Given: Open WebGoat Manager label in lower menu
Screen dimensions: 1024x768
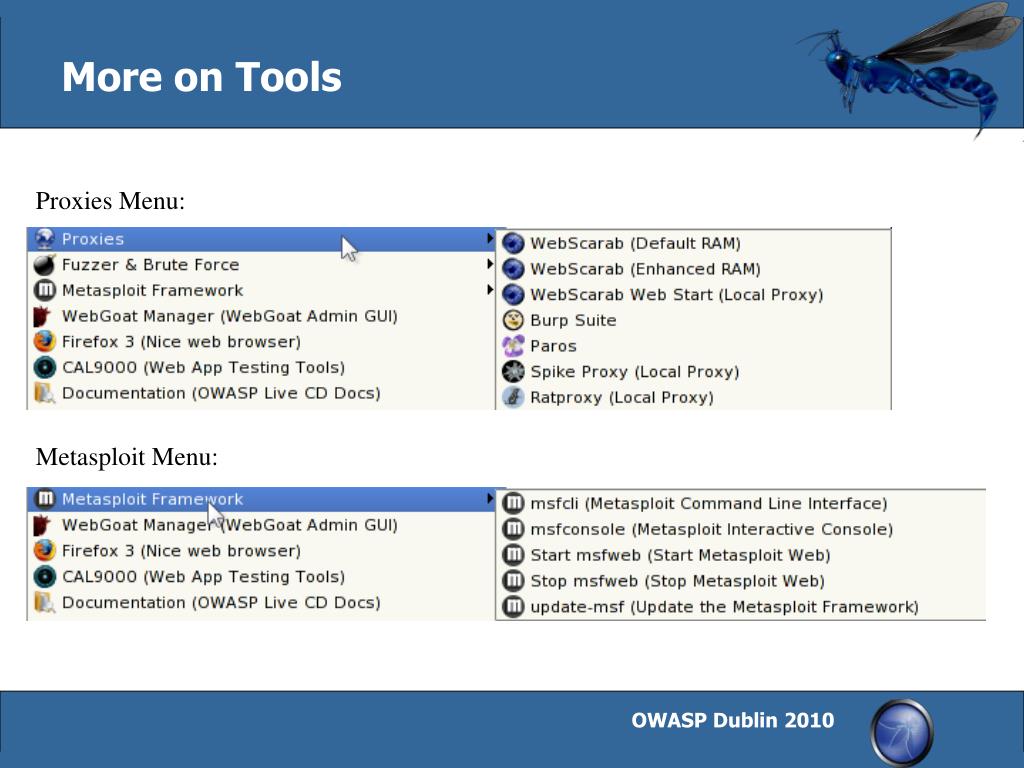Looking at the screenshot, I should coord(229,525).
